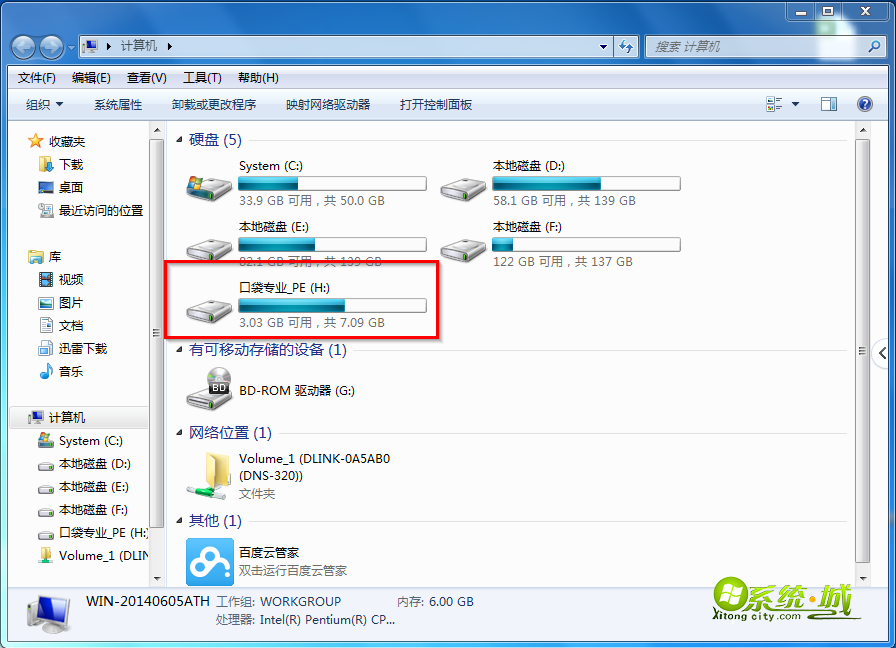Open the 百度云管家 cloud icon
896x648 pixels.
210,562
